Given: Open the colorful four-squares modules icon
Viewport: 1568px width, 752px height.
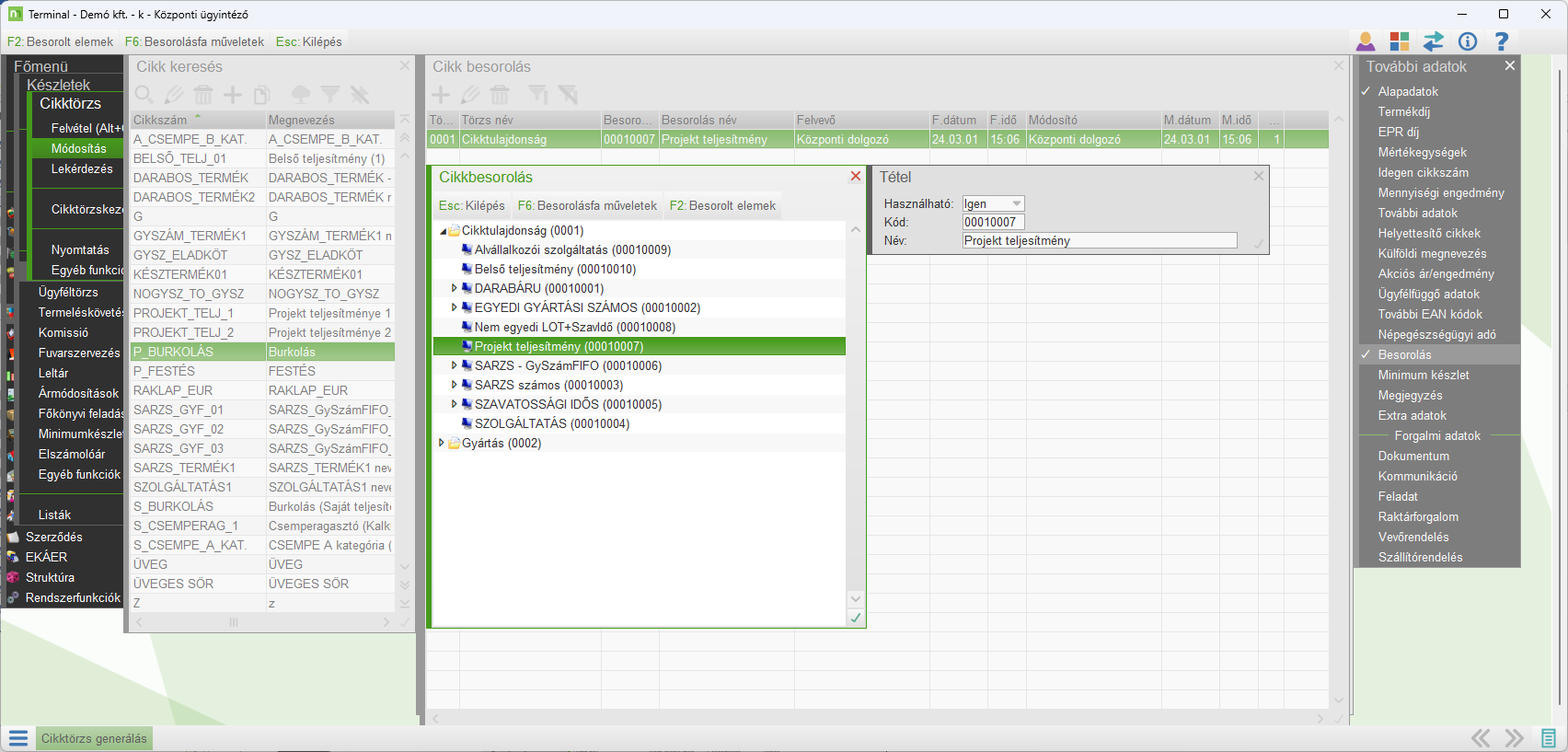Looking at the screenshot, I should pyautogui.click(x=1400, y=41).
